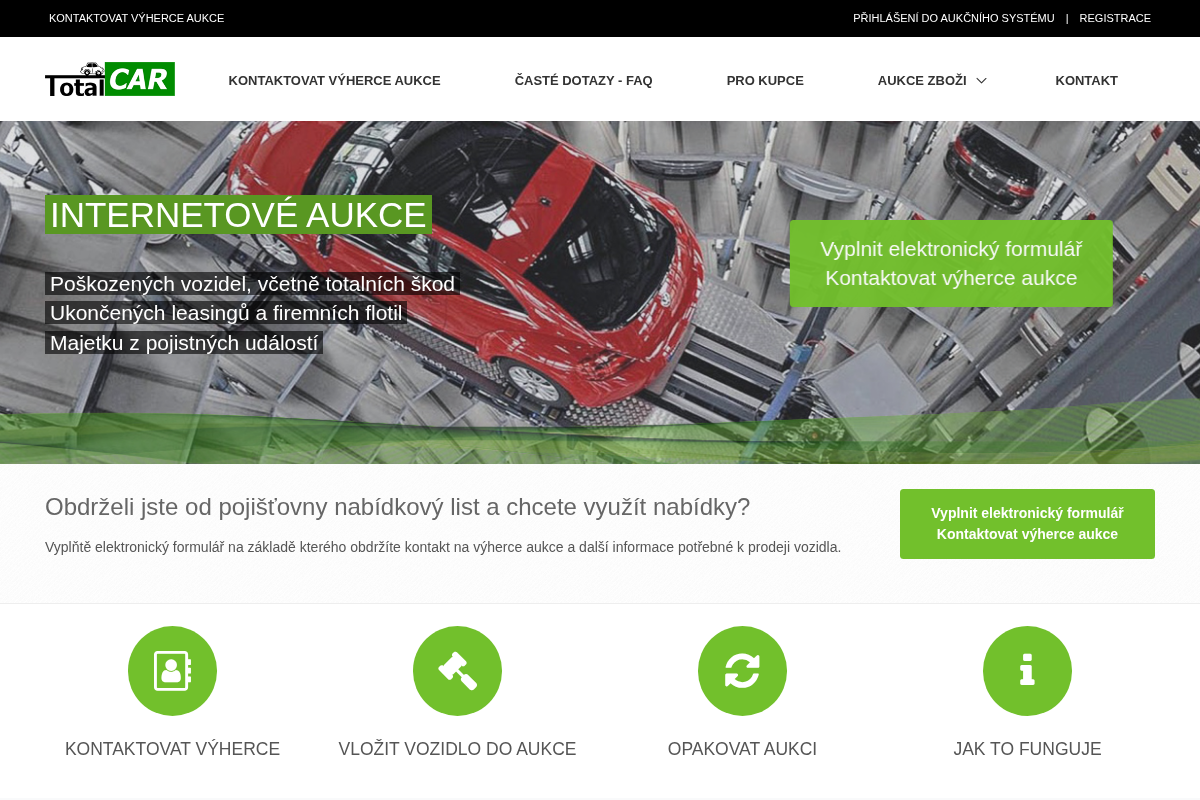Click the lower Vyplnit elektronický formulář button
Screen dimensions: 1200x800
[1027, 524]
